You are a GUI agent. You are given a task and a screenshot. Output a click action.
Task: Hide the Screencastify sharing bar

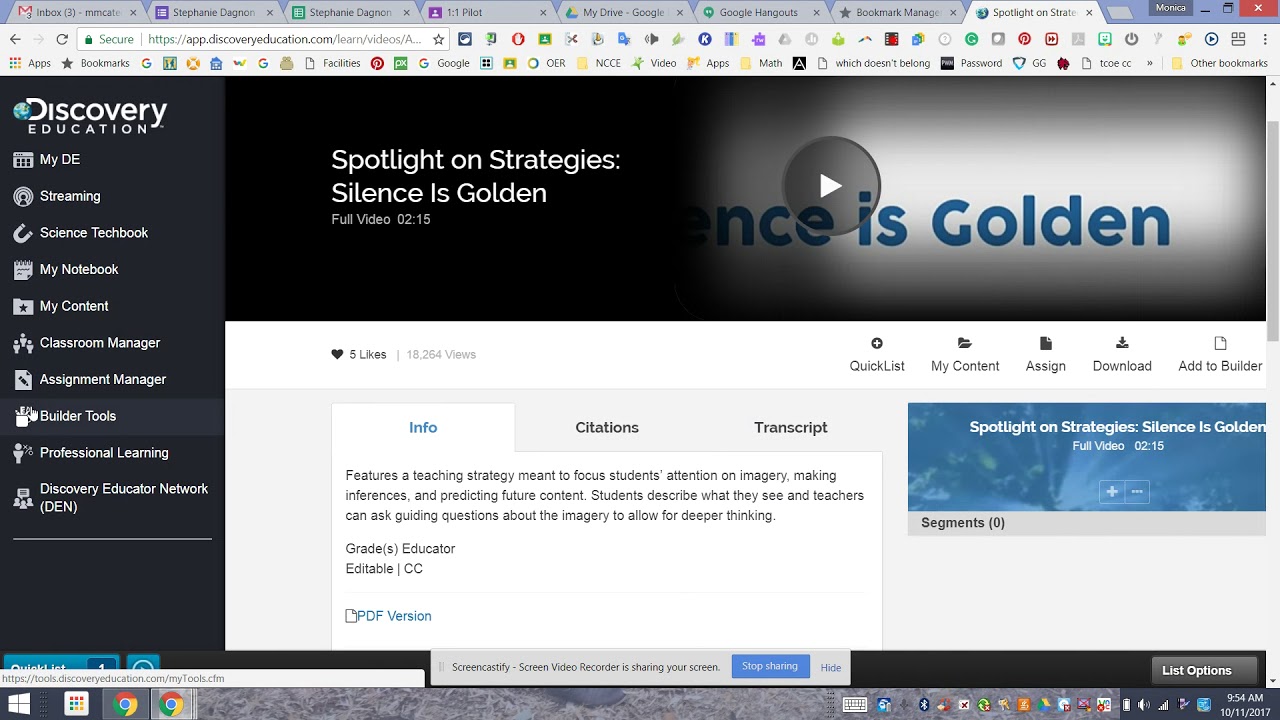pyautogui.click(x=831, y=667)
